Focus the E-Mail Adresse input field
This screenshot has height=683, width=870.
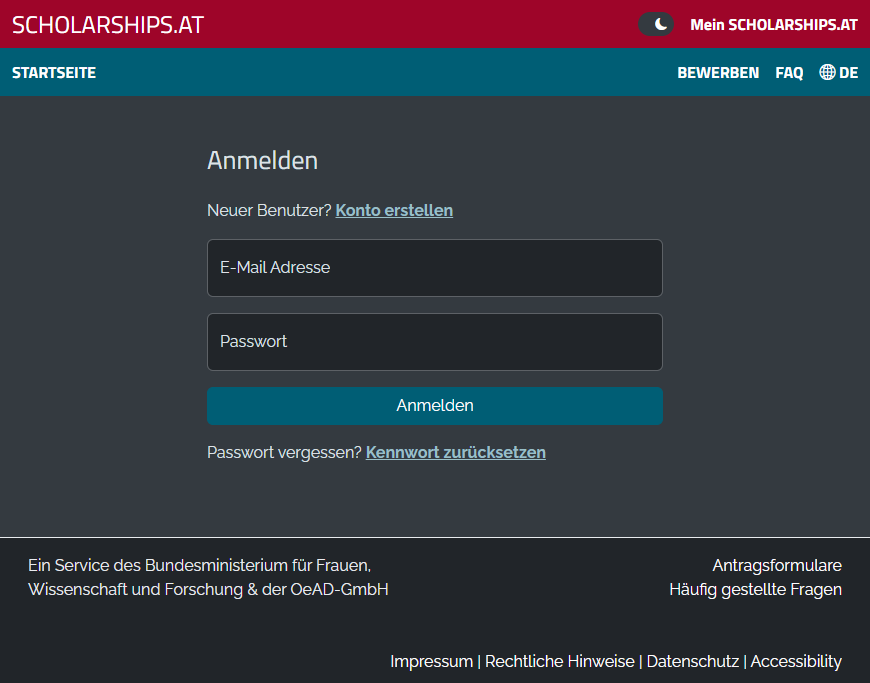pos(434,267)
